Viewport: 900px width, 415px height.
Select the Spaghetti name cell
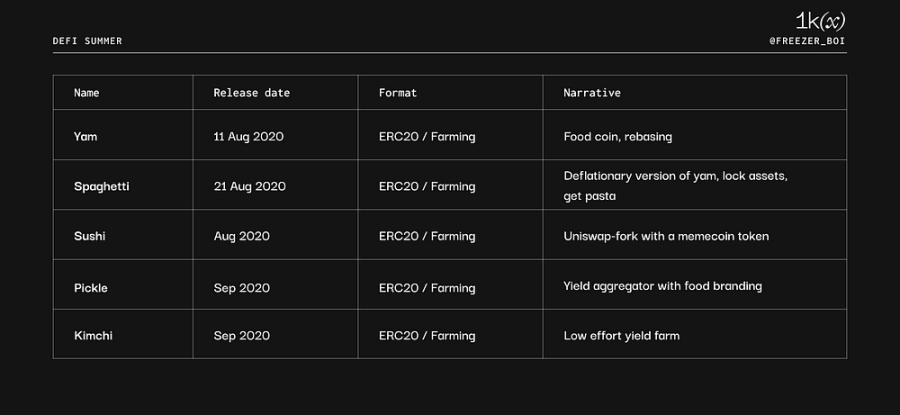102,187
